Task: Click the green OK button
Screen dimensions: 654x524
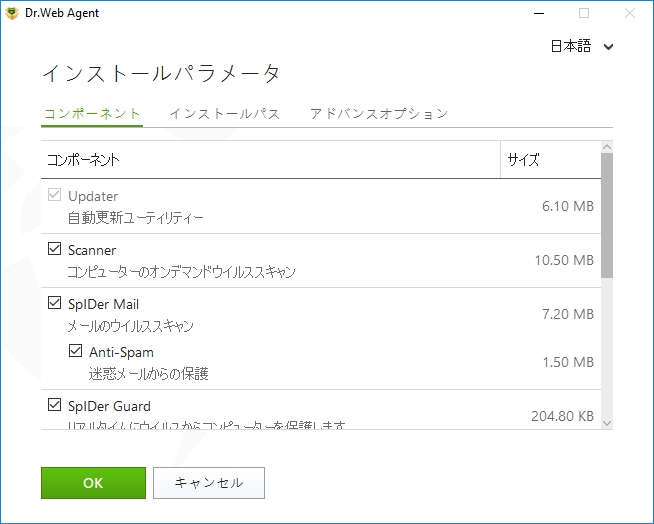Action: 93,483
